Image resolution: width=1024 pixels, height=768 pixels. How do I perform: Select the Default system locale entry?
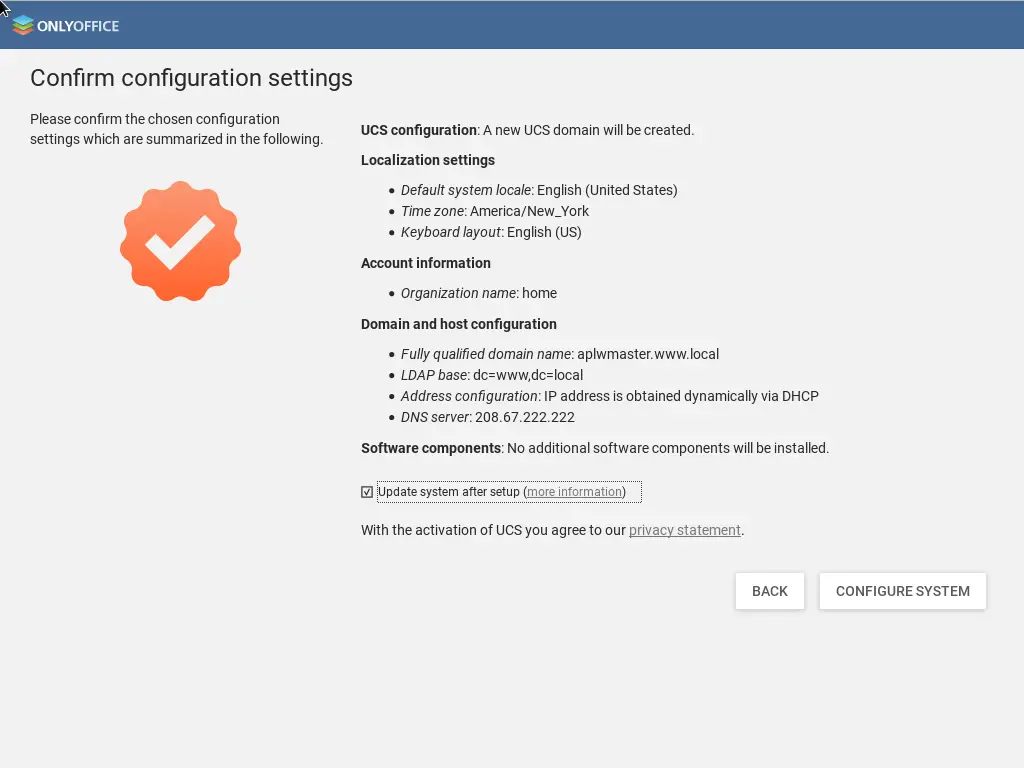[538, 190]
